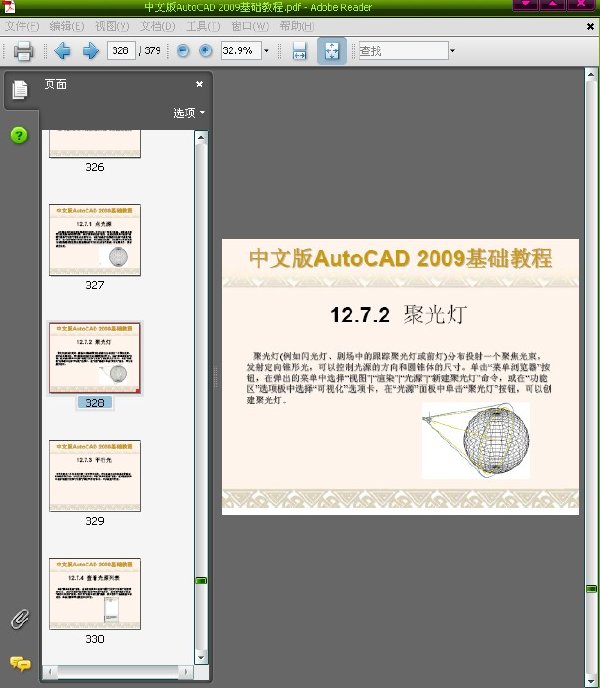This screenshot has width=600, height=688.
Task: Click the 12.7.2 聚光灯 heading on page
Action: (x=399, y=315)
